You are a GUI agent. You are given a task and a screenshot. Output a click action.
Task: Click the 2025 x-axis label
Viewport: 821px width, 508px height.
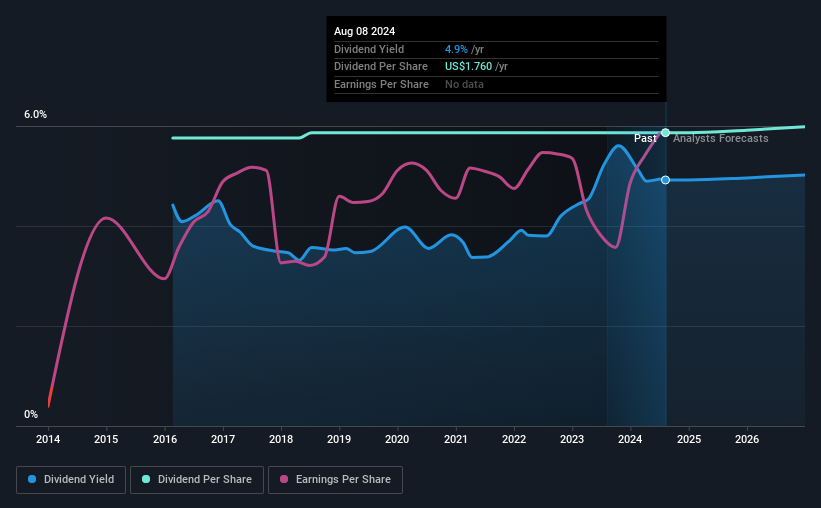(689, 439)
